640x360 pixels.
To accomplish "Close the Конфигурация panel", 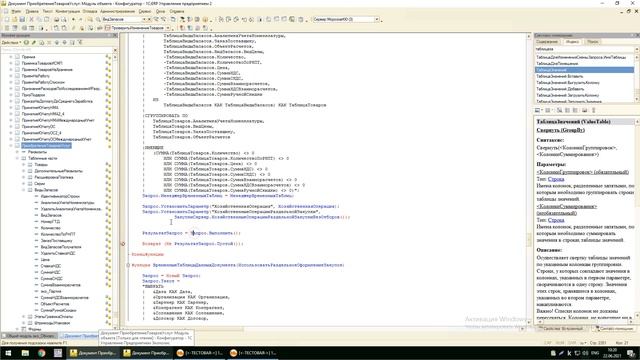I will click(115, 36).
